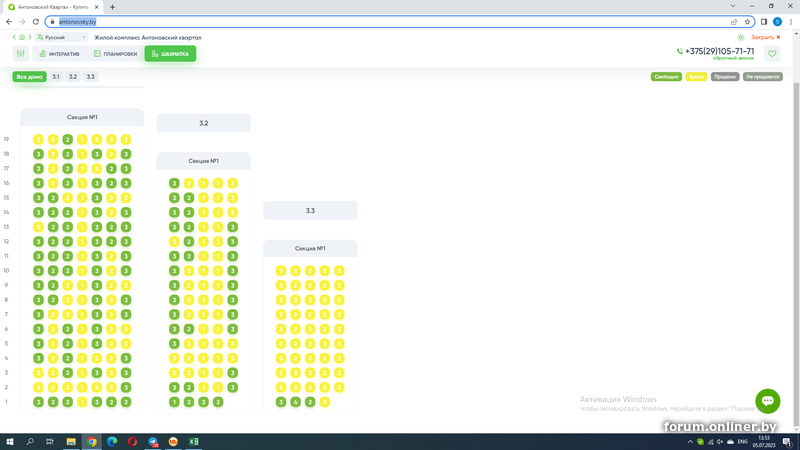Click the yellow Бронь legend swatch
Screen dimensions: 800x450
695,76
